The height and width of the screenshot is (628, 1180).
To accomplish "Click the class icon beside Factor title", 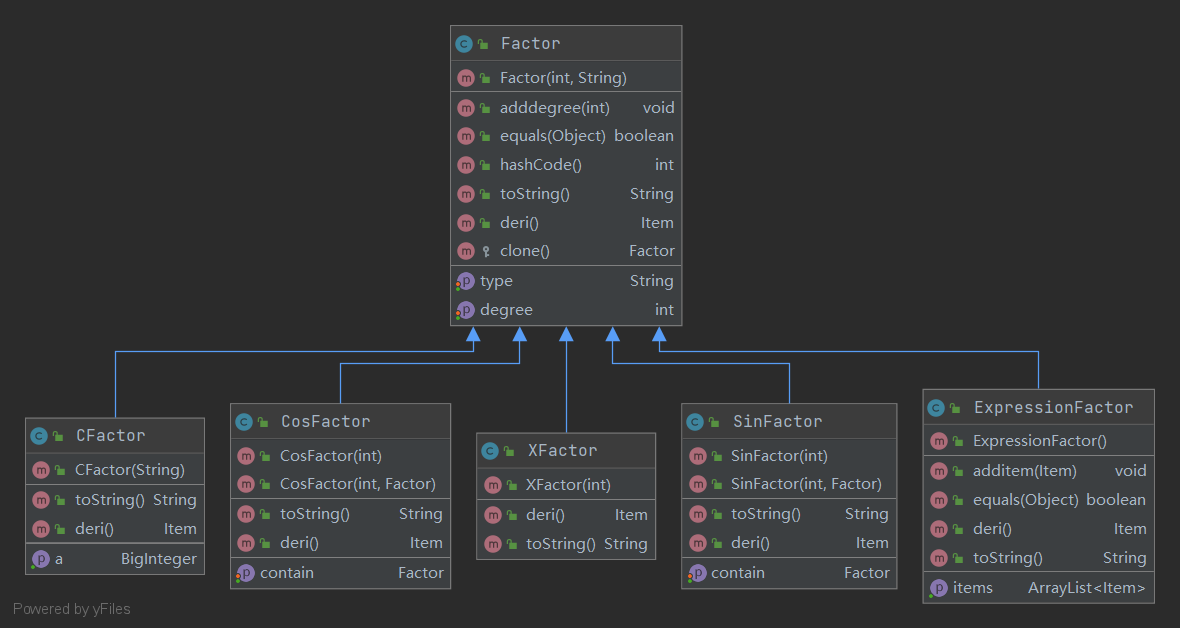I will pos(463,44).
